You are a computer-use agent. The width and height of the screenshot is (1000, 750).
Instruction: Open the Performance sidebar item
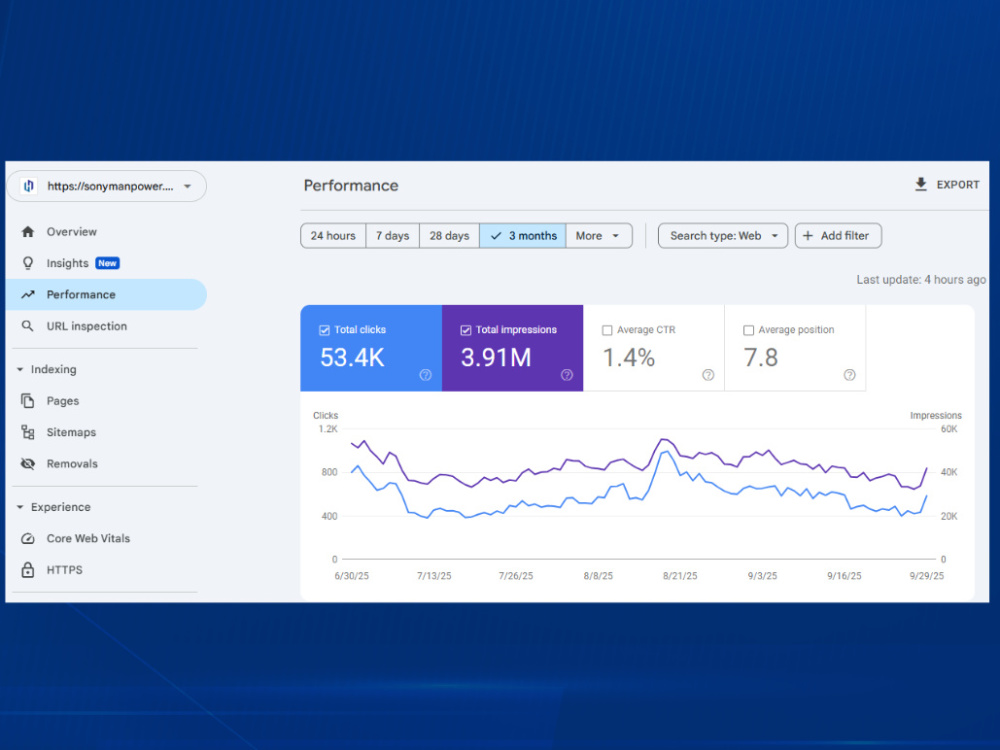coord(106,295)
